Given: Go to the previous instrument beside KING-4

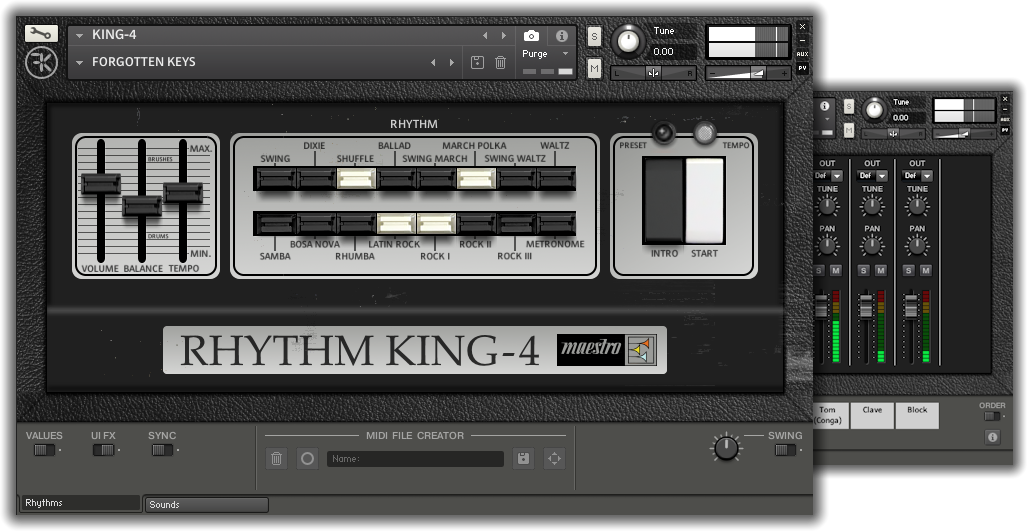Looking at the screenshot, I should click(x=485, y=36).
